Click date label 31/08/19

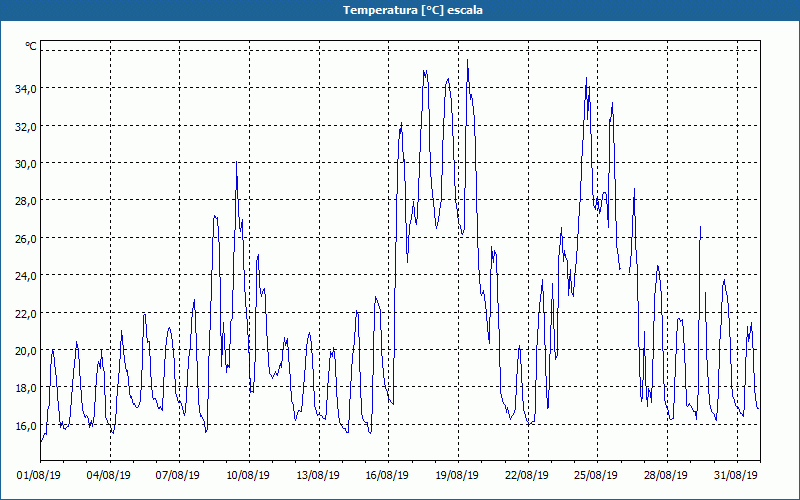736,475
